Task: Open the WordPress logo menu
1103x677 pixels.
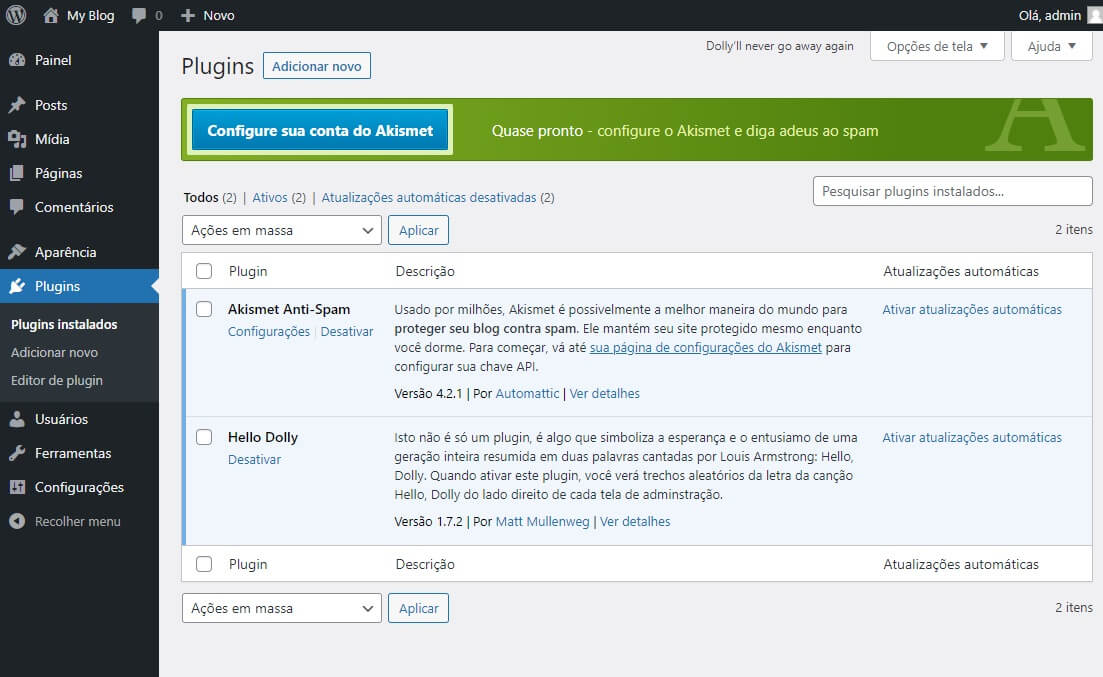Action: click(15, 15)
